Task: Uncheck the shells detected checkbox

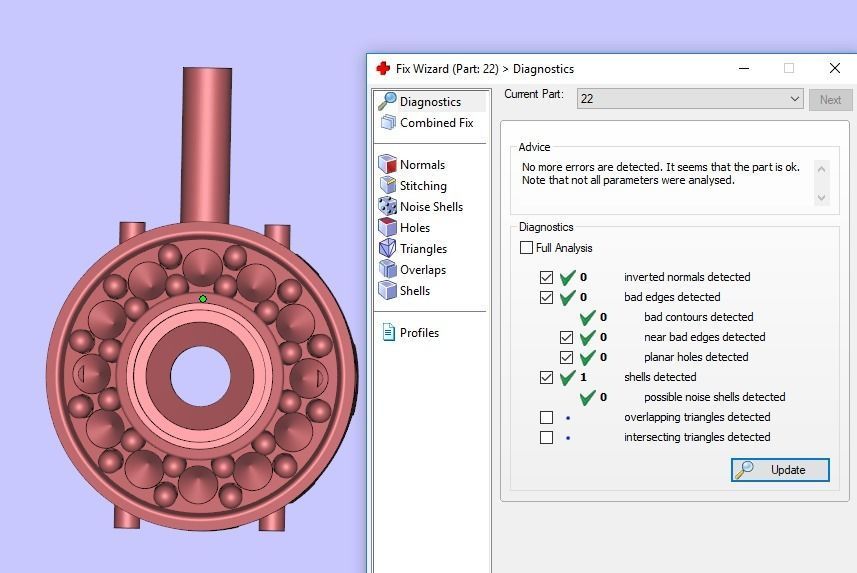Action: point(546,377)
